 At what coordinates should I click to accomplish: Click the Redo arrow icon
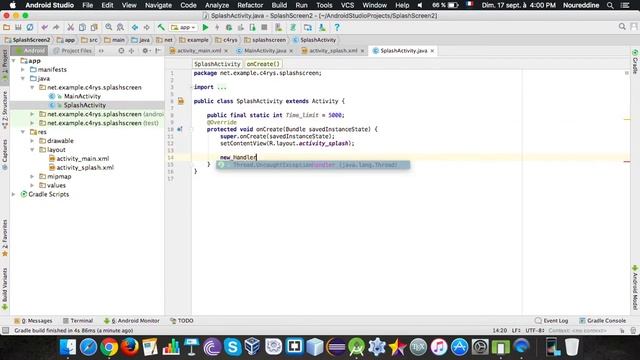click(56, 27)
